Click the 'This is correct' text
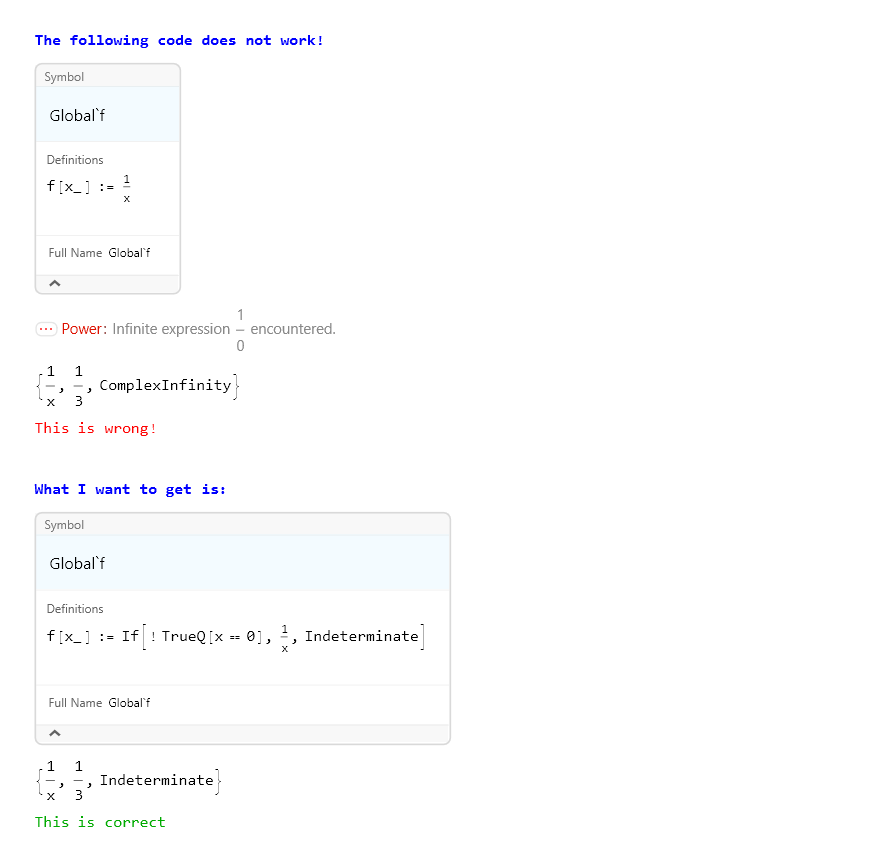Screen dimensions: 875x842 click(x=100, y=822)
